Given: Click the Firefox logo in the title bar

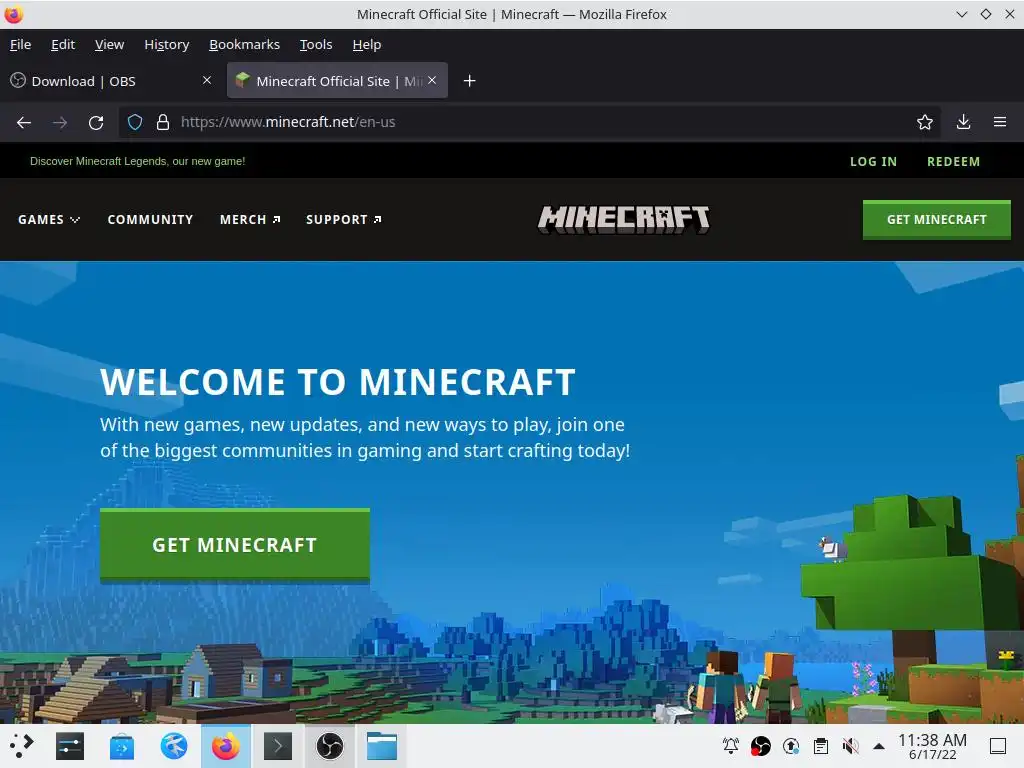Looking at the screenshot, I should click(13, 14).
